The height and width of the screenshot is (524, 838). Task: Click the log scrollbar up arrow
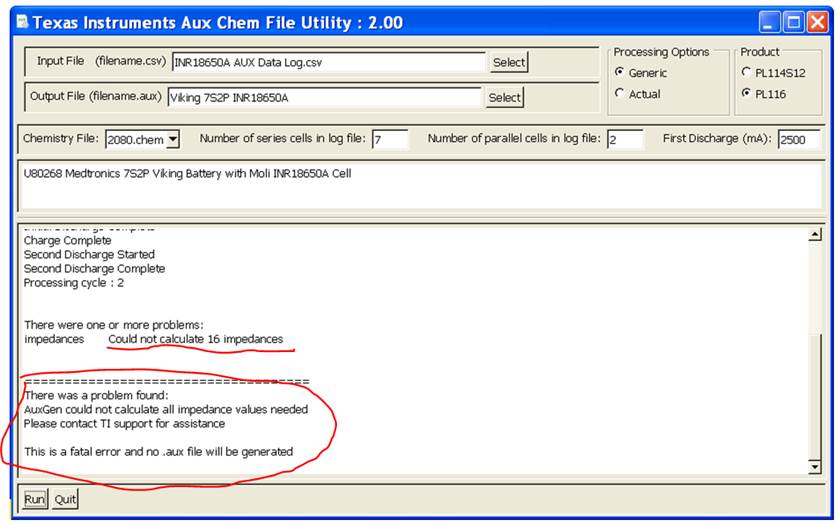[x=814, y=234]
